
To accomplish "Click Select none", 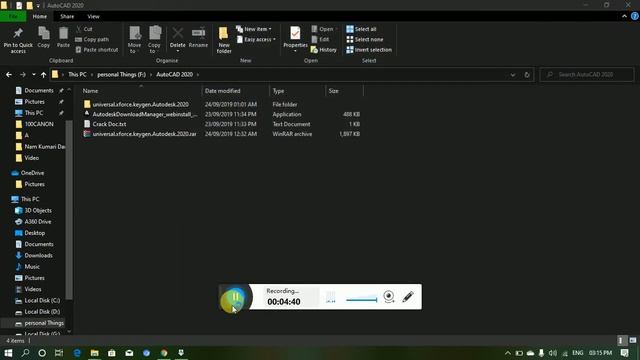I will (365, 39).
